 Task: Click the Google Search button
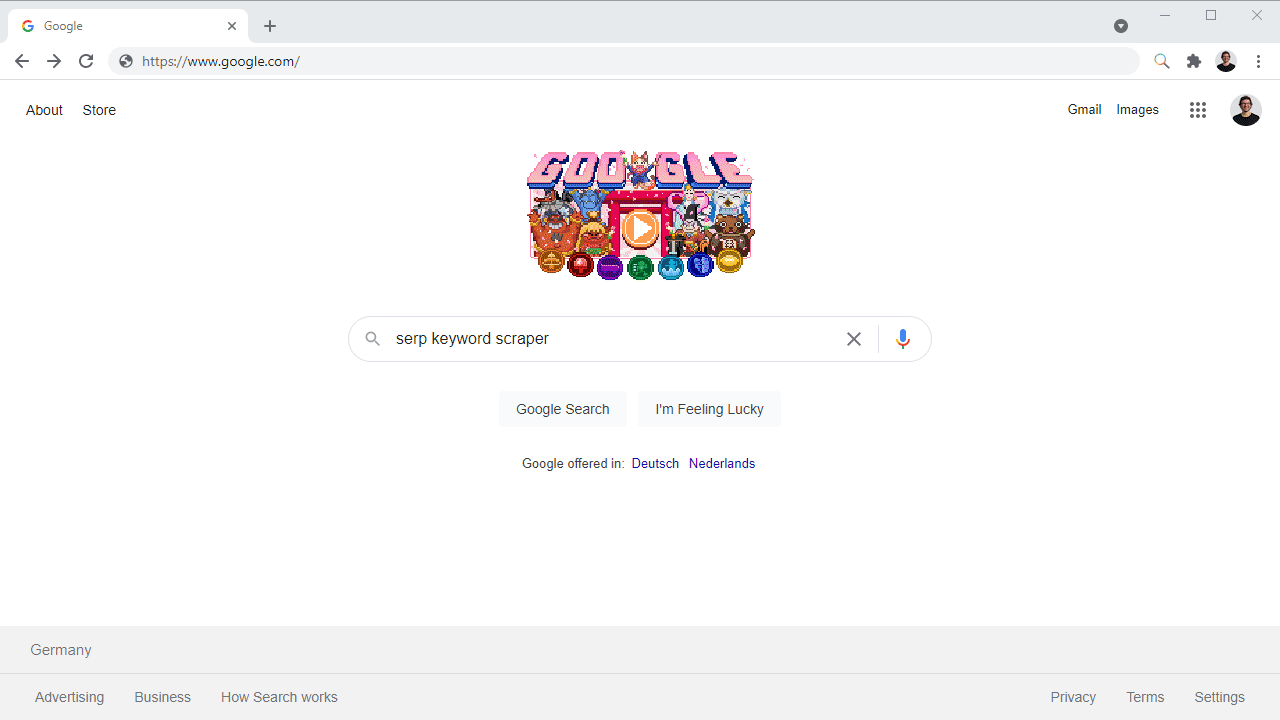point(563,409)
